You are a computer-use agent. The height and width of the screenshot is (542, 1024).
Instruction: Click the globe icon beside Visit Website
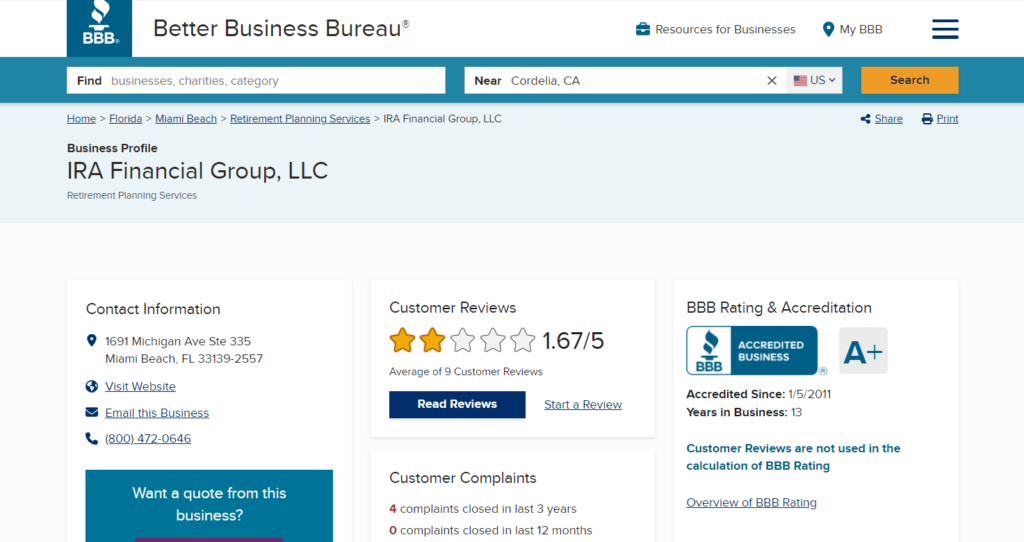(x=91, y=387)
